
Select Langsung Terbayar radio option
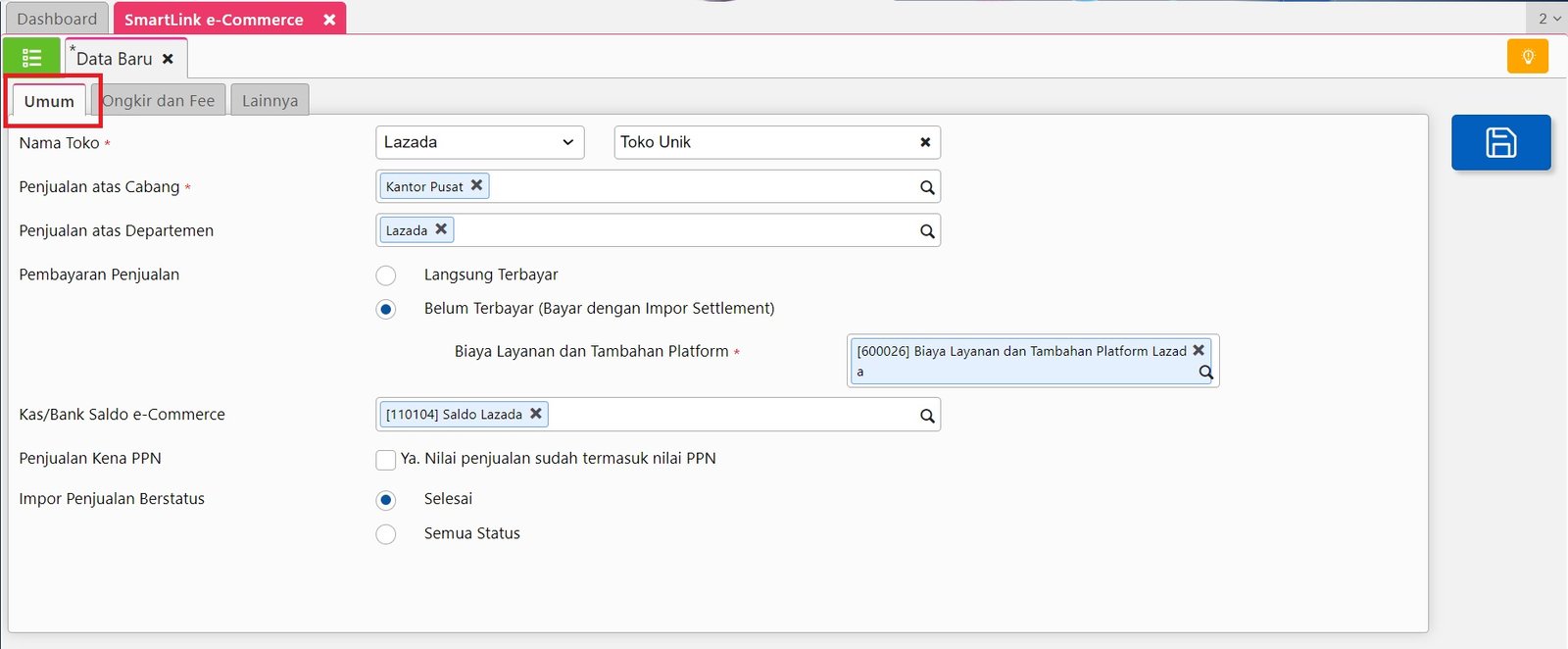[x=386, y=275]
